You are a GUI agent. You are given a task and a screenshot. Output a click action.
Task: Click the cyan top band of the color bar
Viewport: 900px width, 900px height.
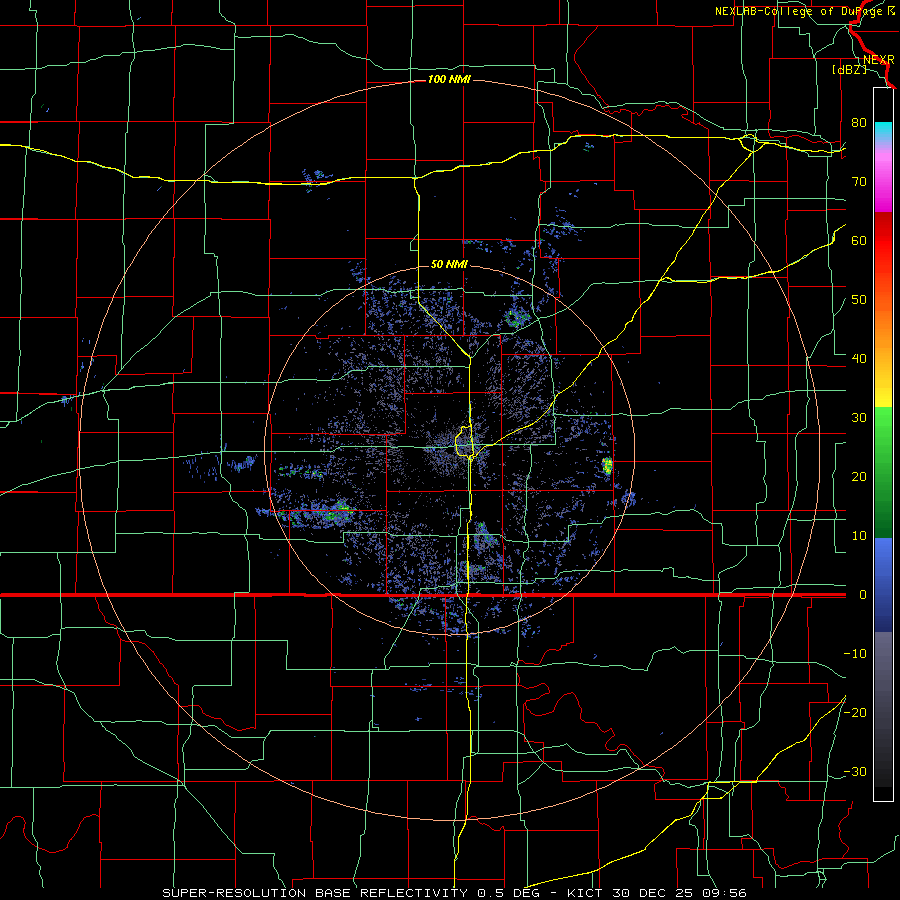(883, 132)
